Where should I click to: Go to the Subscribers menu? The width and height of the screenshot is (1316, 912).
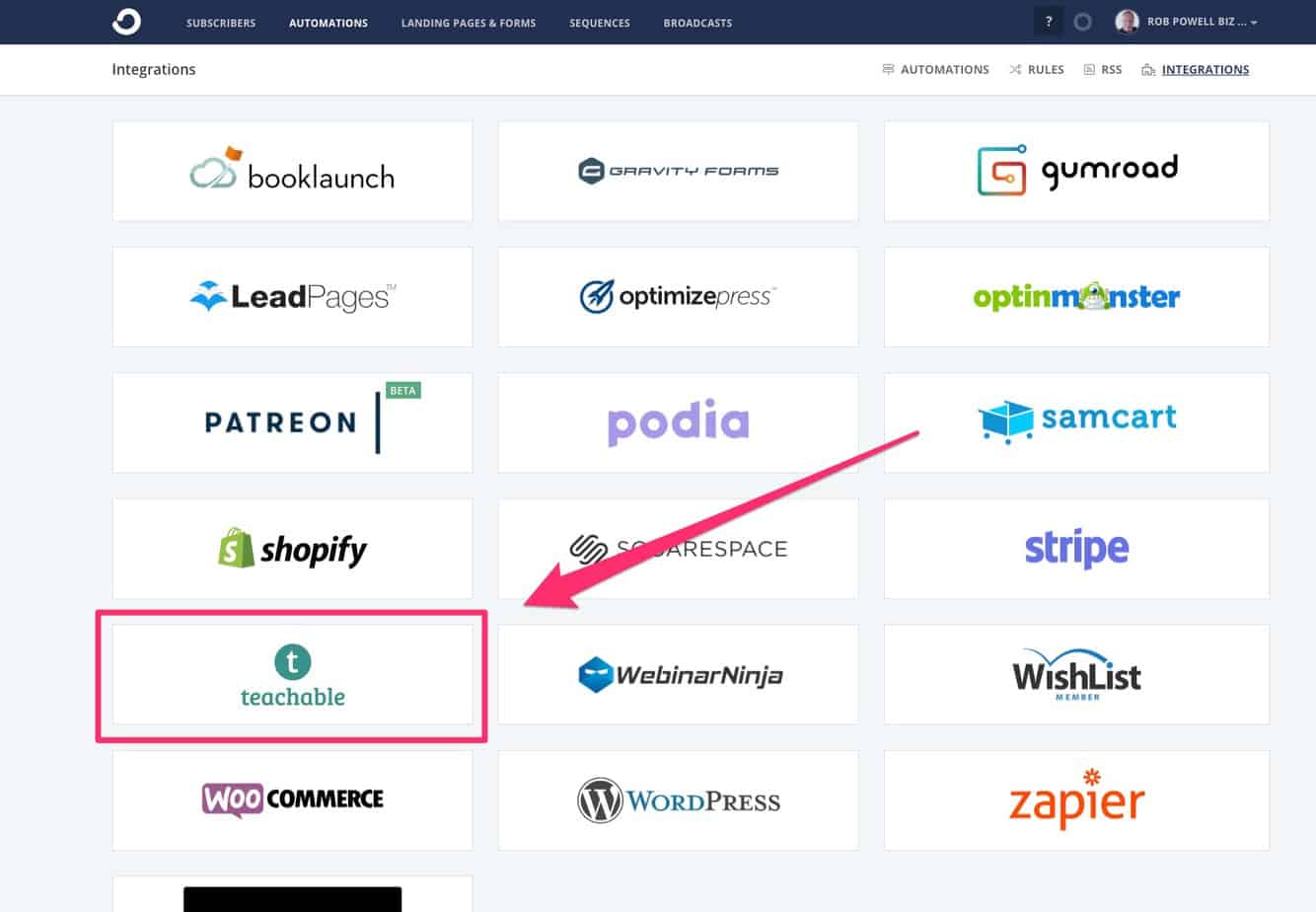[221, 23]
